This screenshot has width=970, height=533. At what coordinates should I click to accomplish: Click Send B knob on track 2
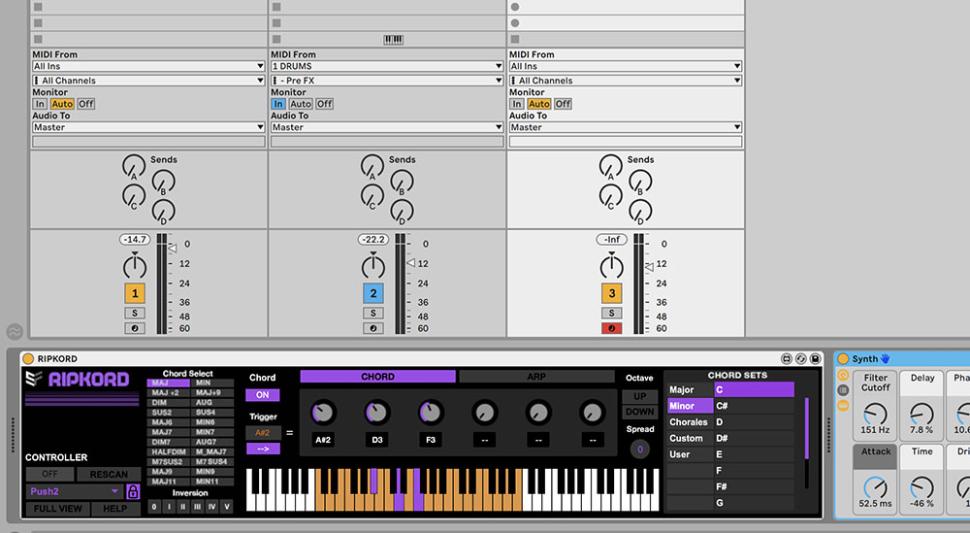click(x=402, y=182)
